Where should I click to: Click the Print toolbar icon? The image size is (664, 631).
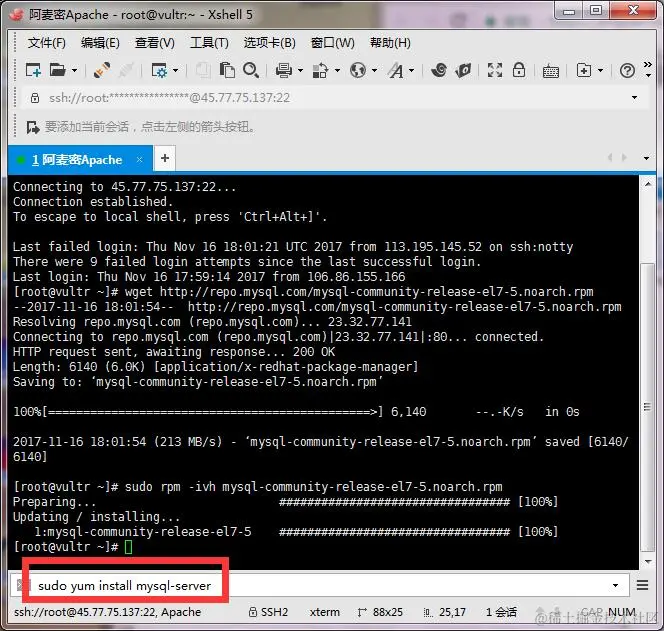coord(284,70)
